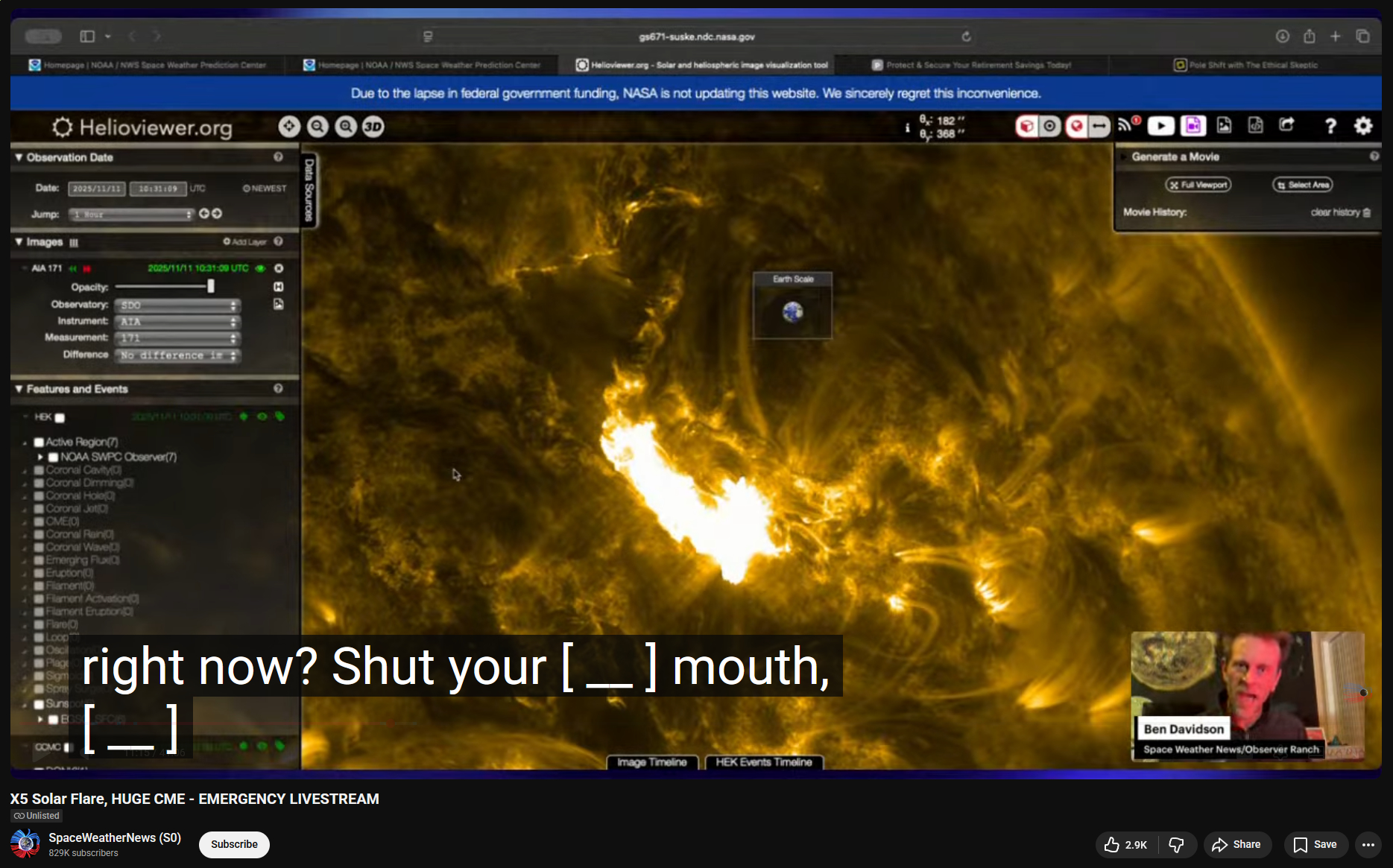Screen dimensions: 1393x868
Task: Switch to Protect & Secure Retirement tab
Action: click(x=971, y=65)
